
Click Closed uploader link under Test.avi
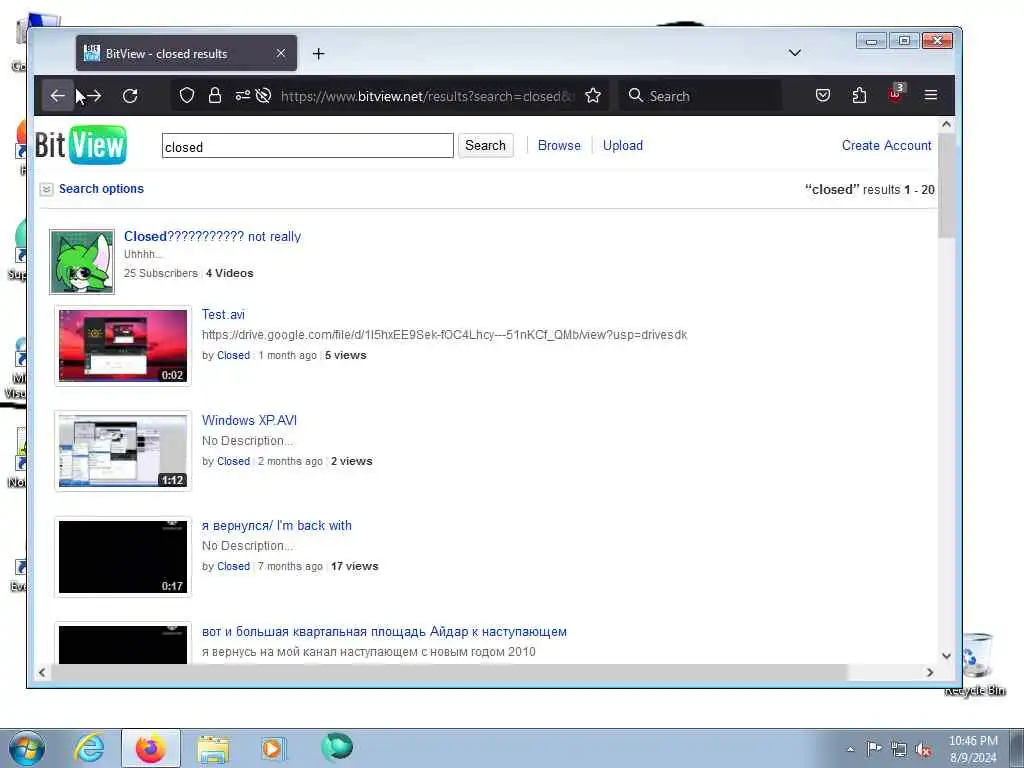click(233, 355)
